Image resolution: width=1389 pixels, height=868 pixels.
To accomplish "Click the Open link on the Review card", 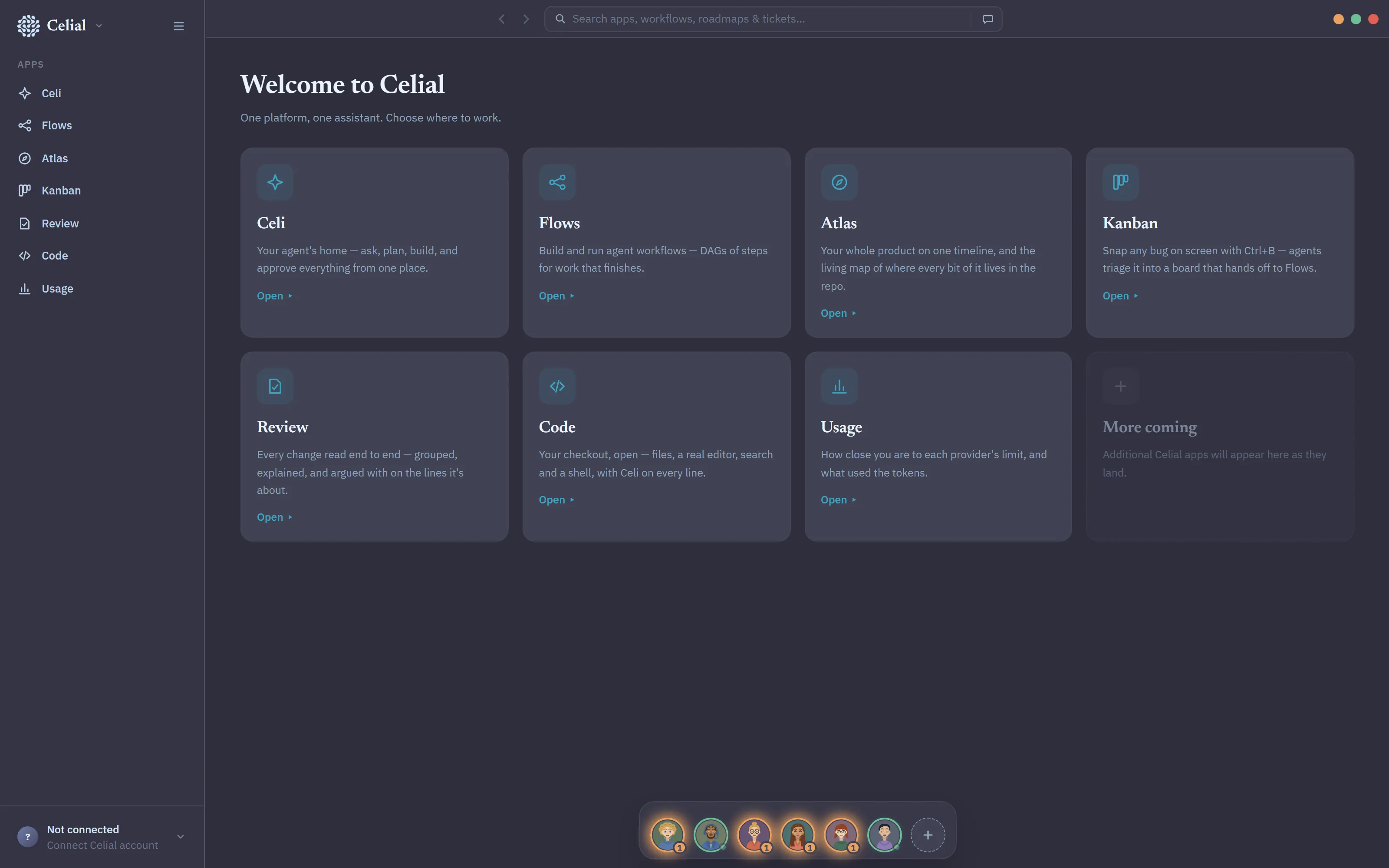I will (x=274, y=517).
